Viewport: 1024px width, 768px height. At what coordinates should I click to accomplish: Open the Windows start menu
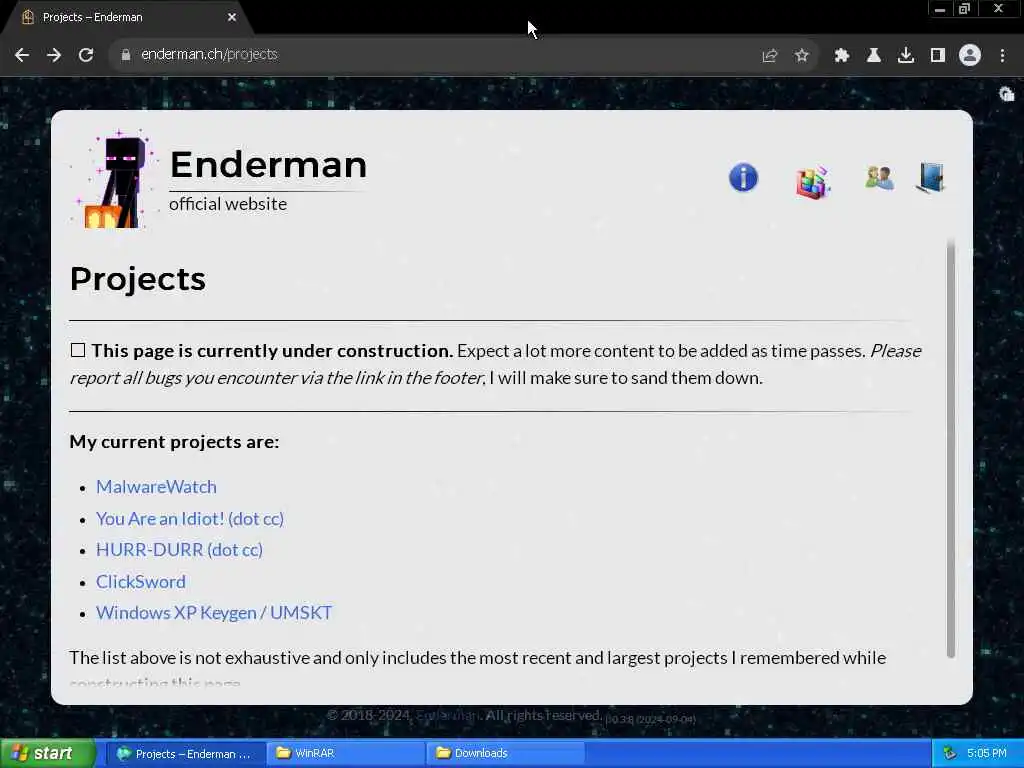47,754
